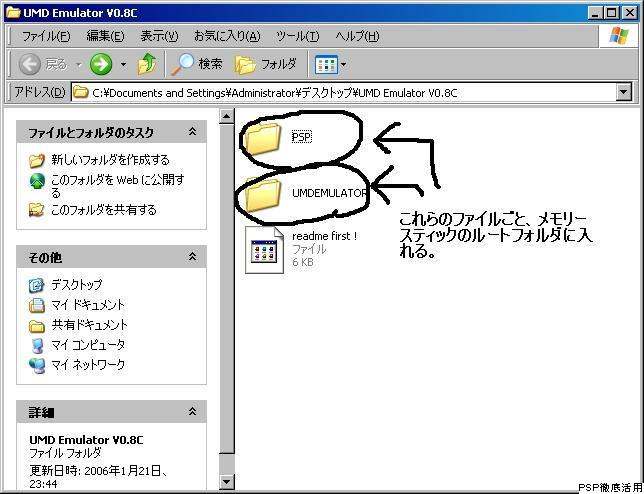Open the ツール(T) menu
Screen dimensions: 644x494
(297, 36)
